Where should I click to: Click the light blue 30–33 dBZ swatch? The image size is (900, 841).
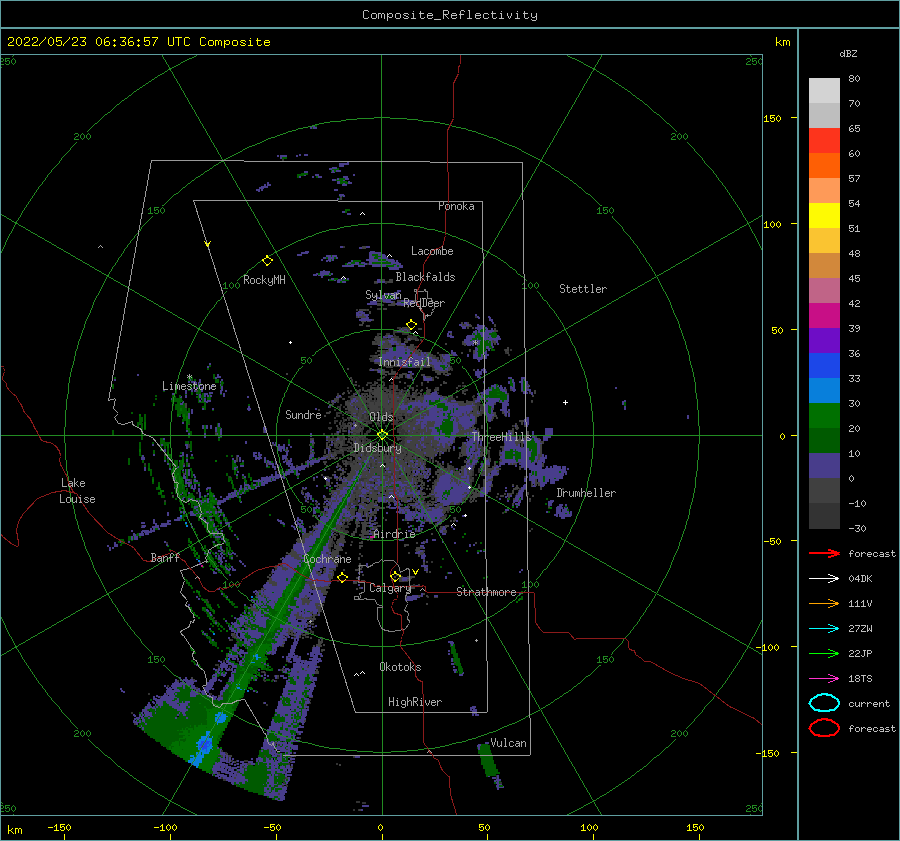point(824,390)
